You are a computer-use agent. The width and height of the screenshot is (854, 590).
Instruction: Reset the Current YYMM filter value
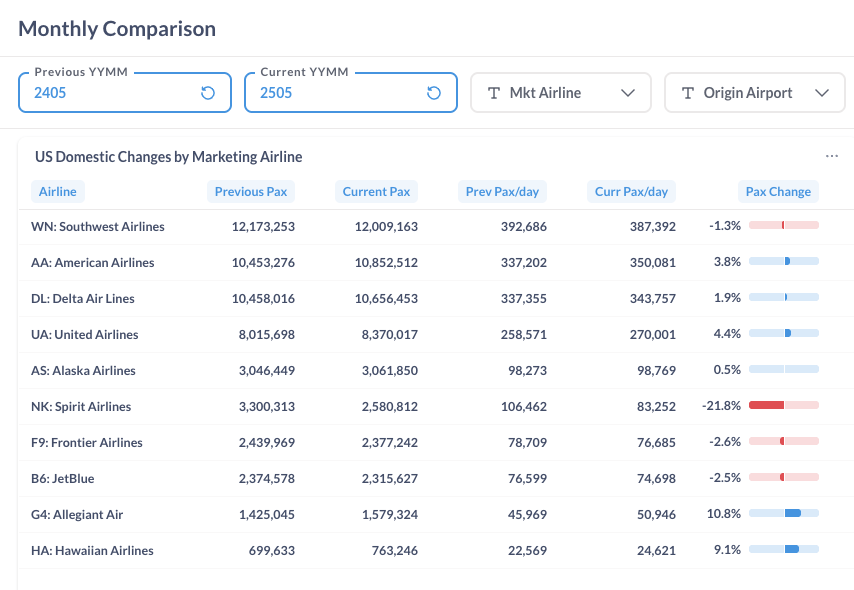(434, 93)
